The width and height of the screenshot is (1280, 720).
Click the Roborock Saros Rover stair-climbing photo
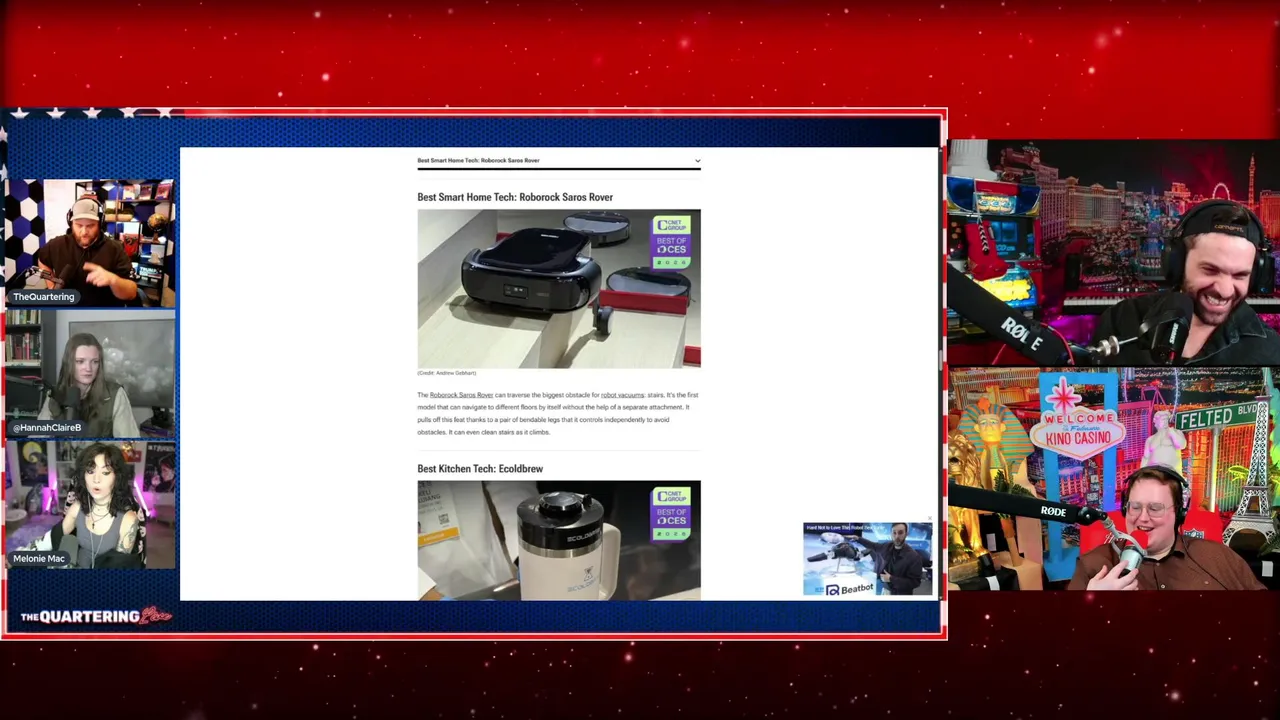[559, 288]
